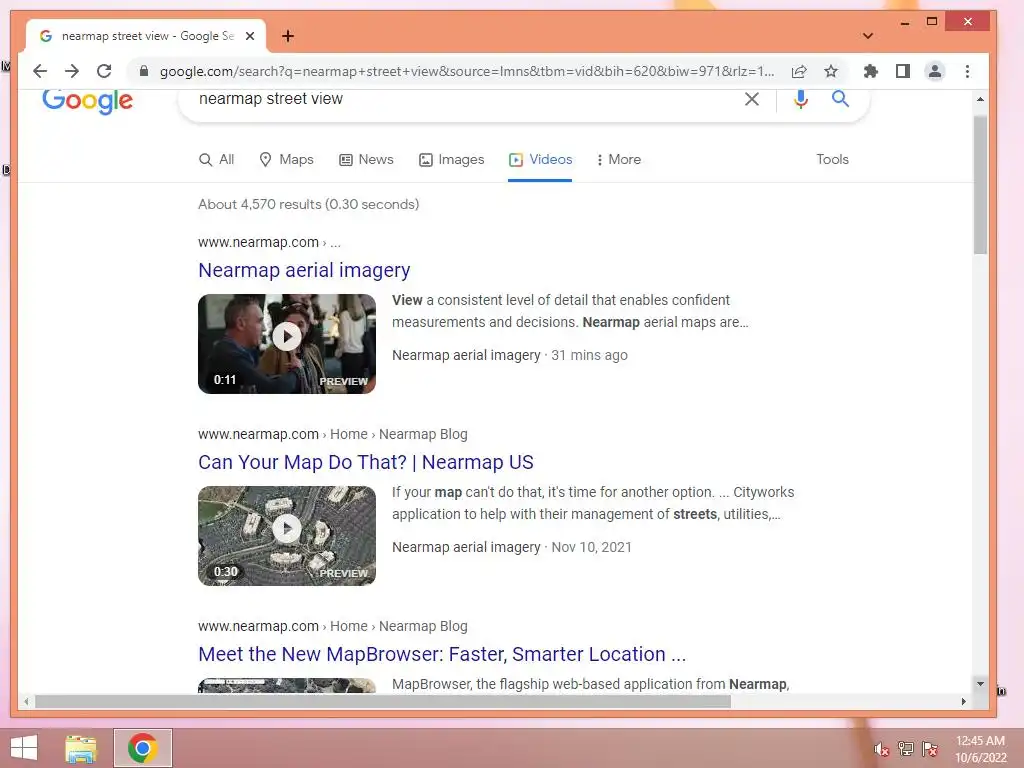
Task: Click the Chrome taskbar icon
Action: click(142, 748)
